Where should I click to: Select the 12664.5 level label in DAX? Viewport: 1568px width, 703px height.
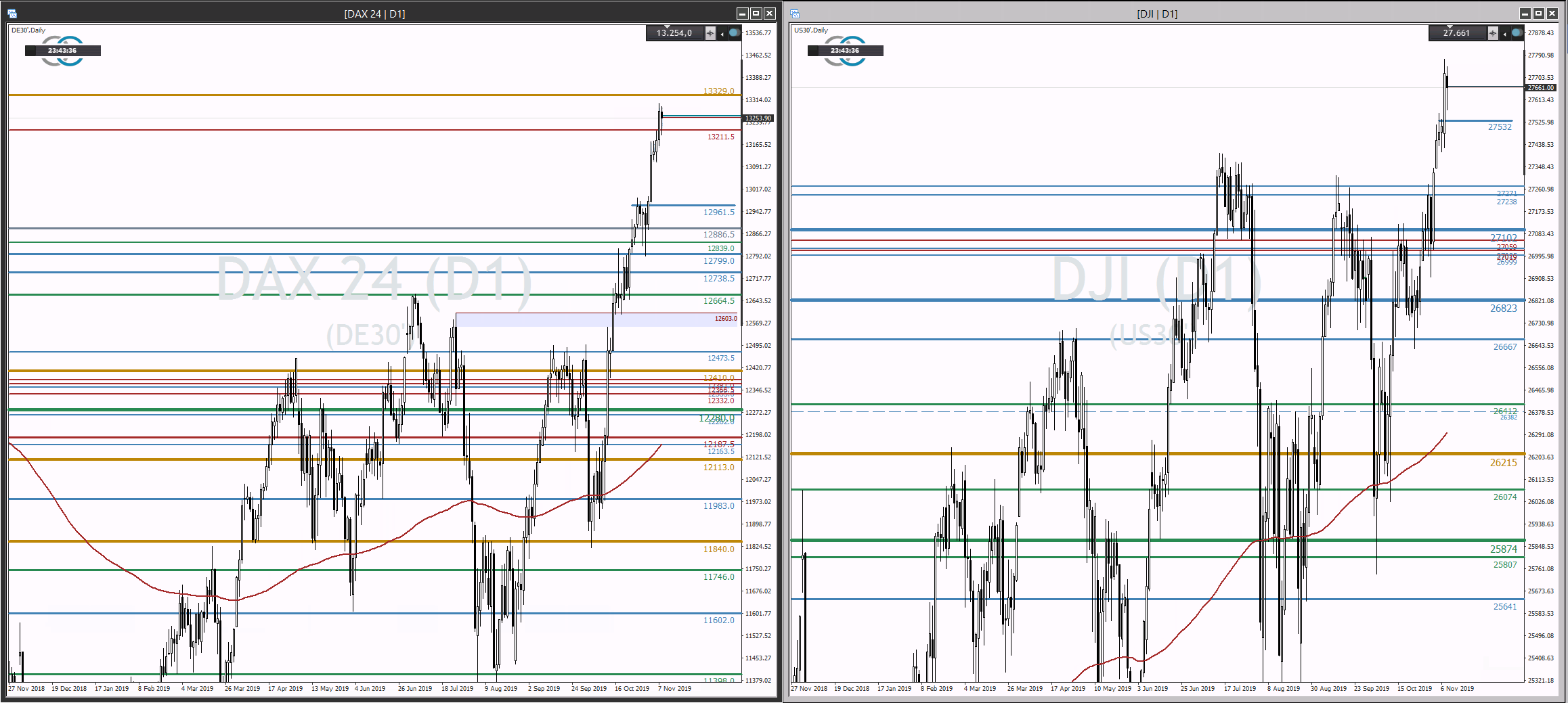point(718,301)
